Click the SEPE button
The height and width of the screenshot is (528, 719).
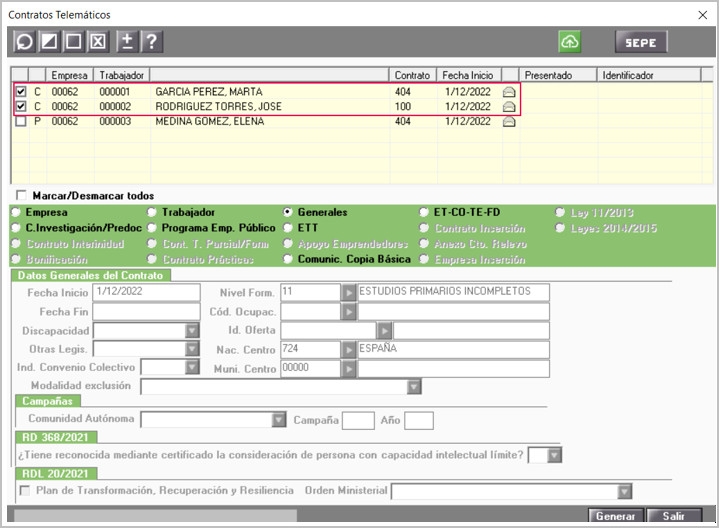[x=641, y=42]
